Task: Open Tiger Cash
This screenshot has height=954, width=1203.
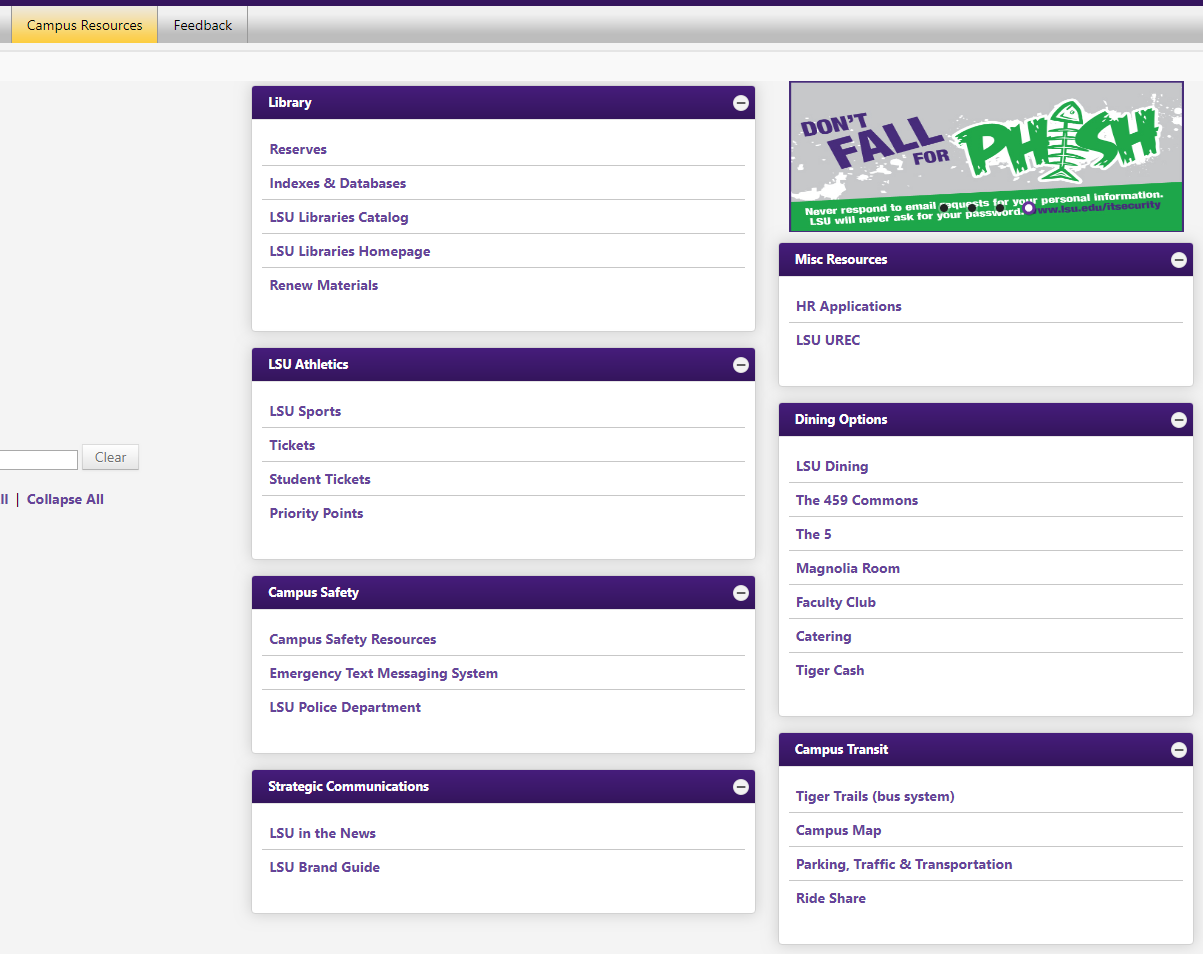Action: (x=830, y=670)
